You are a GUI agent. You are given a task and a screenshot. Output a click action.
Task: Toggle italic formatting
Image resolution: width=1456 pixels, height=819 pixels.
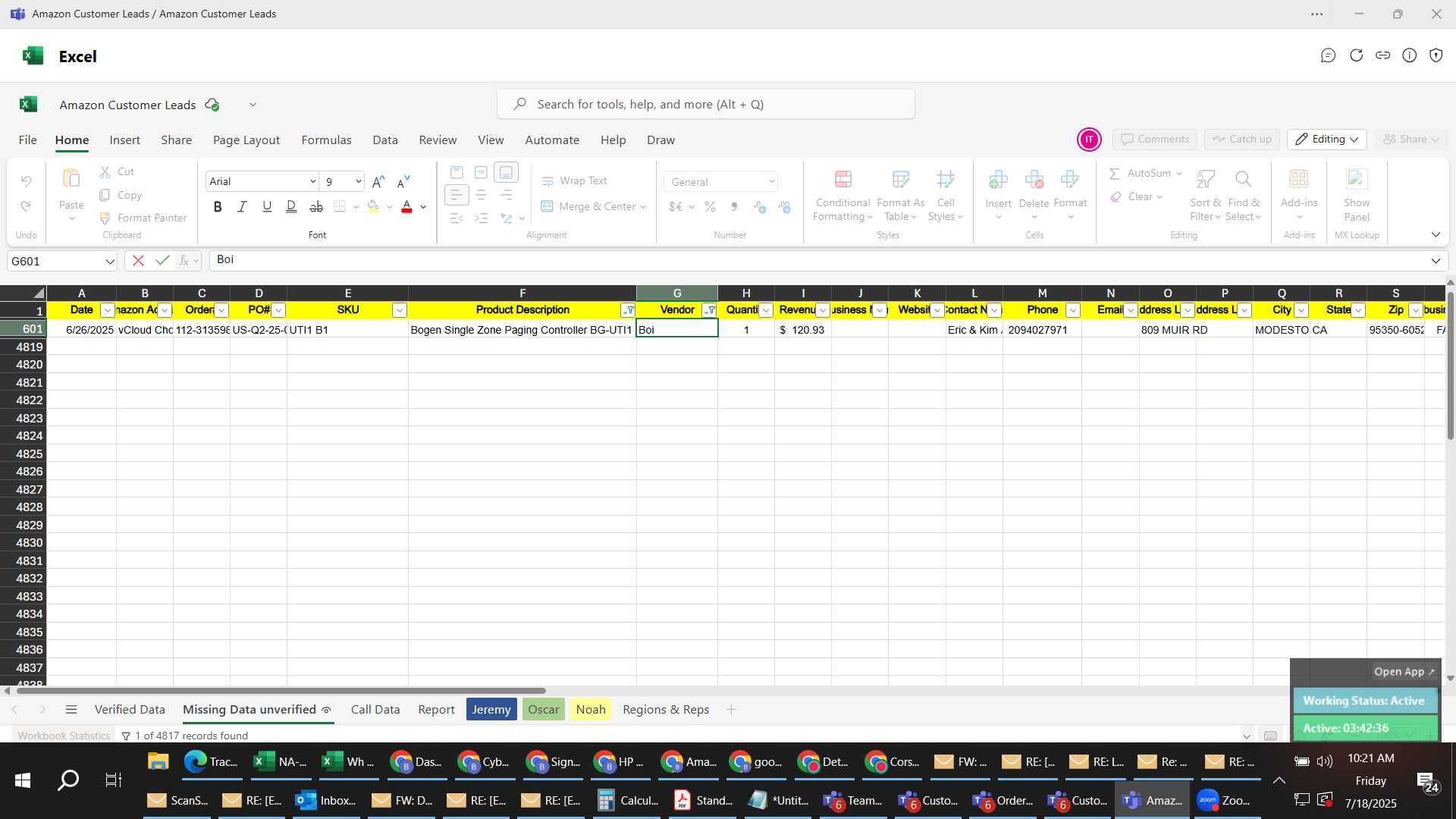242,206
